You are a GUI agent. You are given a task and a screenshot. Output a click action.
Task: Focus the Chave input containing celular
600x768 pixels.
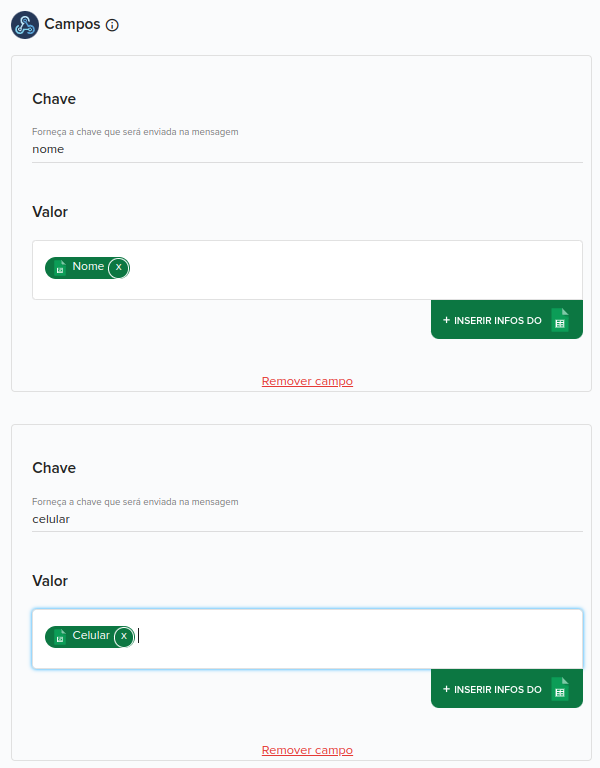coord(307,519)
